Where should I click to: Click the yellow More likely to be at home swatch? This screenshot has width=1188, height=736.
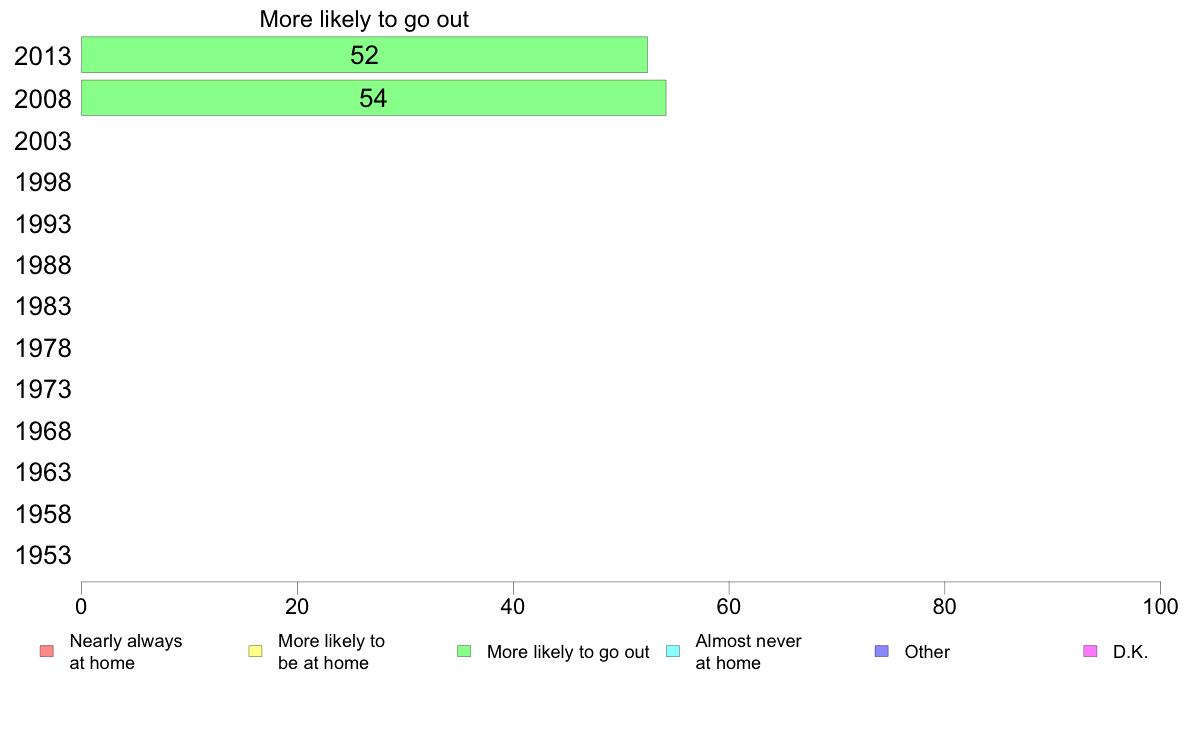pyautogui.click(x=255, y=651)
